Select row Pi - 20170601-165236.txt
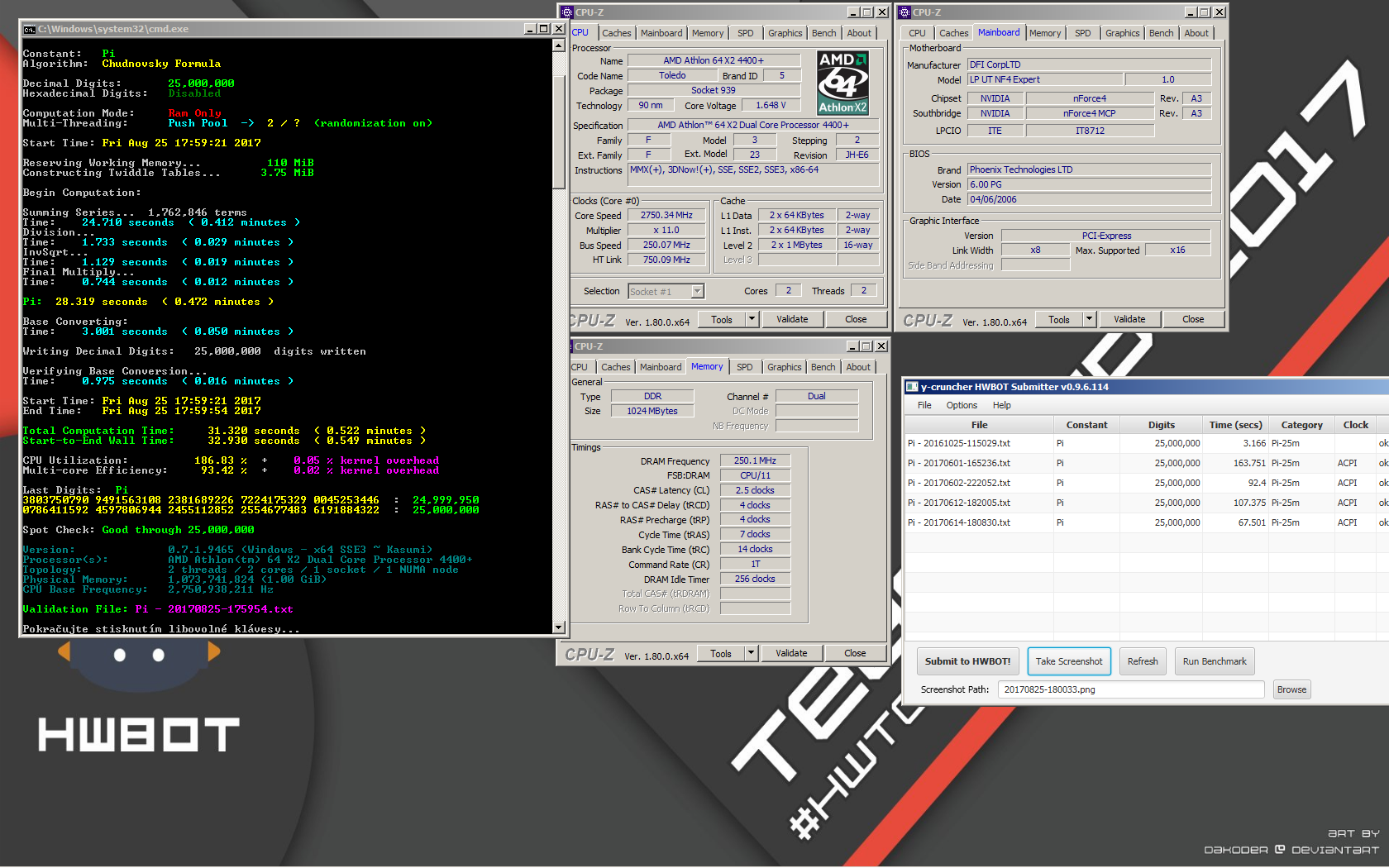Screen dimensions: 1389x868 [x=1147, y=463]
